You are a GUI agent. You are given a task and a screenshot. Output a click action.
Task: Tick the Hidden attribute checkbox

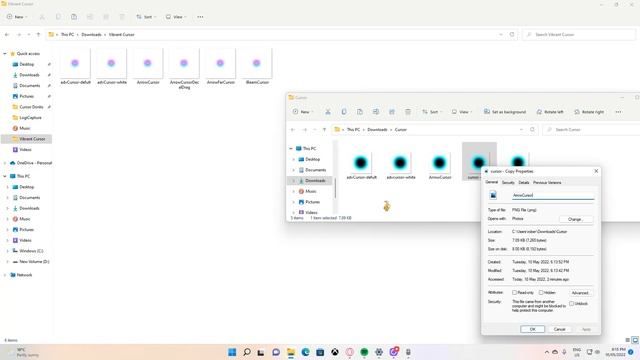coord(541,293)
